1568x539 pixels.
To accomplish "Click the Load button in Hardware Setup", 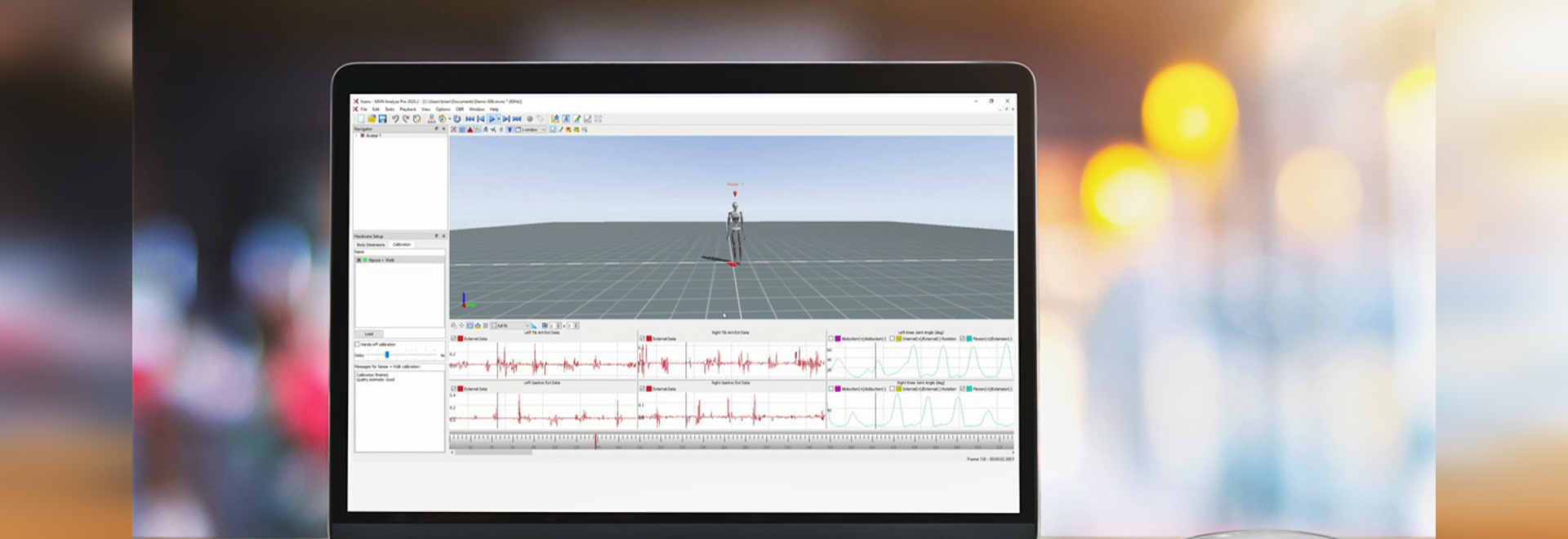I will click(369, 334).
